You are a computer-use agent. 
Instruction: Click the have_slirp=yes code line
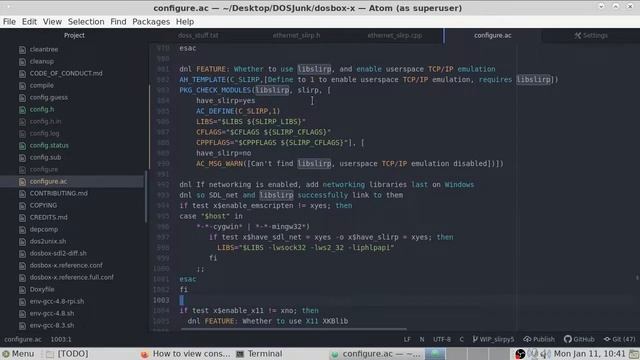pyautogui.click(x=225, y=100)
